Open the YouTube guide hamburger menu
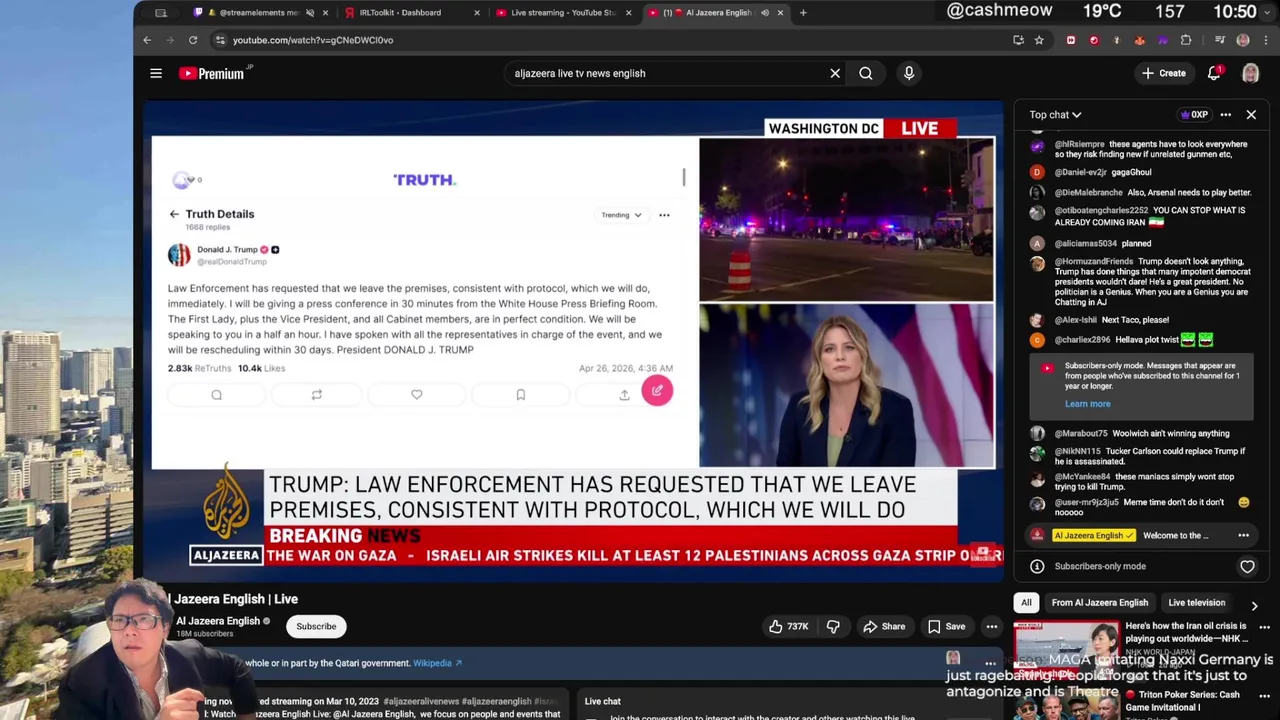Viewport: 1280px width, 720px height. (156, 73)
